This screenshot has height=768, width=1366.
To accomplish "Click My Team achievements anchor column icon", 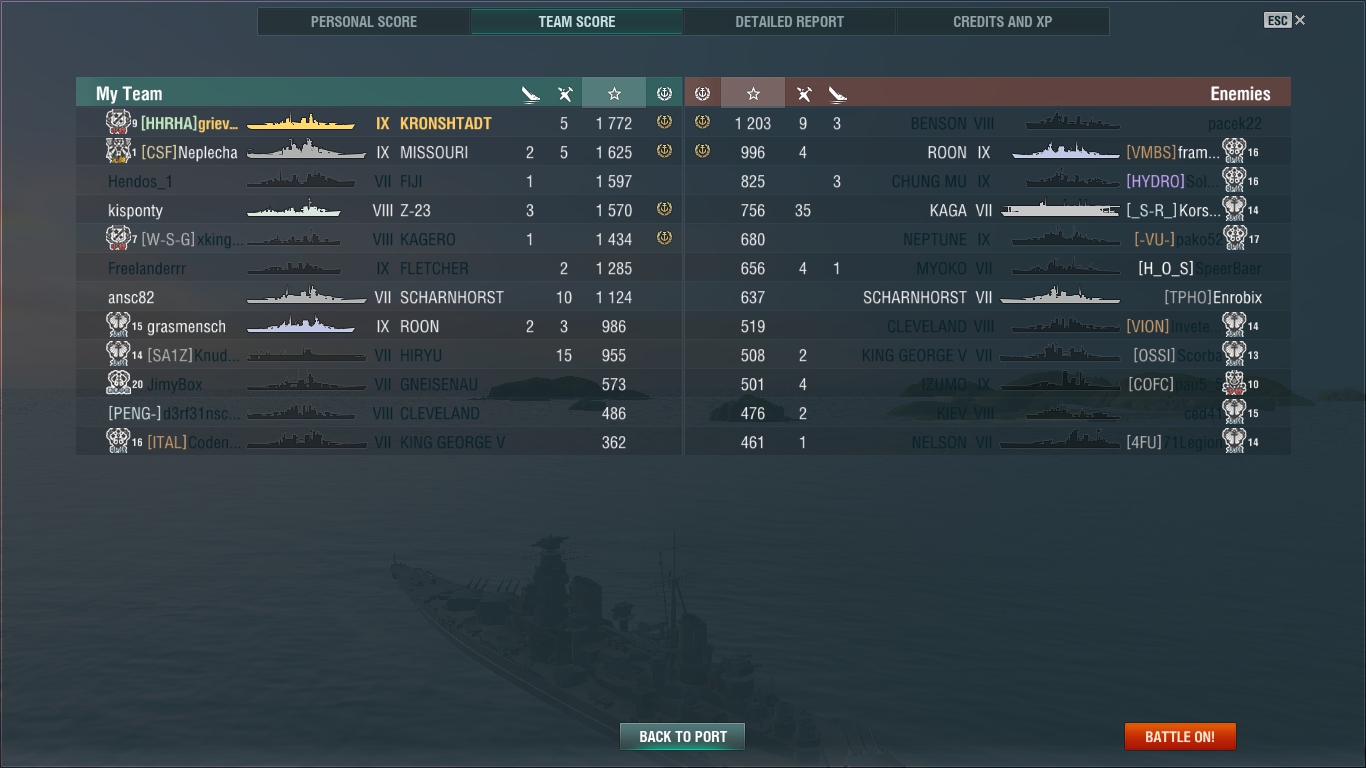I will [664, 93].
